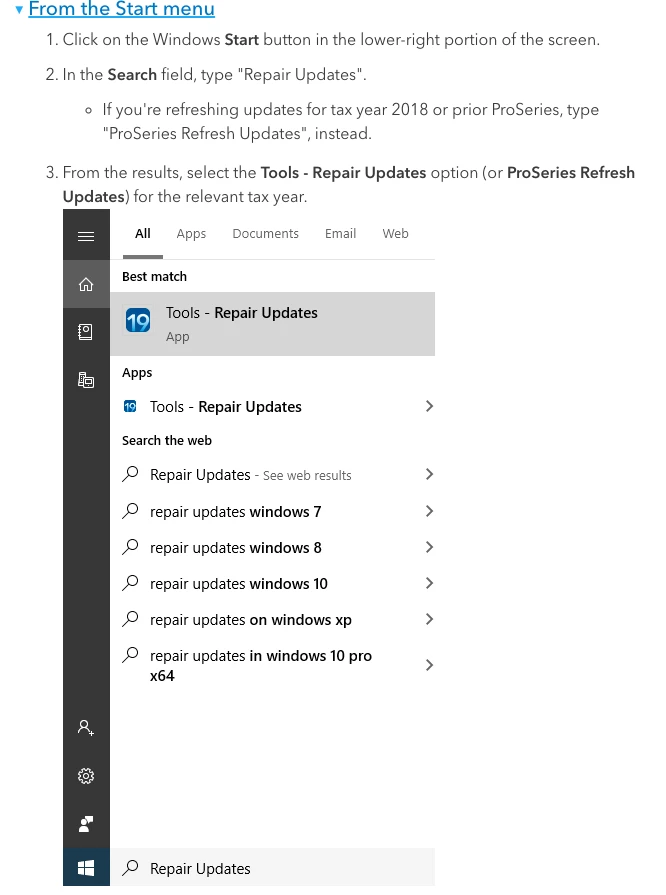Expand chevron next to Tools - Repair Updates
666x895 pixels.
[x=429, y=406]
